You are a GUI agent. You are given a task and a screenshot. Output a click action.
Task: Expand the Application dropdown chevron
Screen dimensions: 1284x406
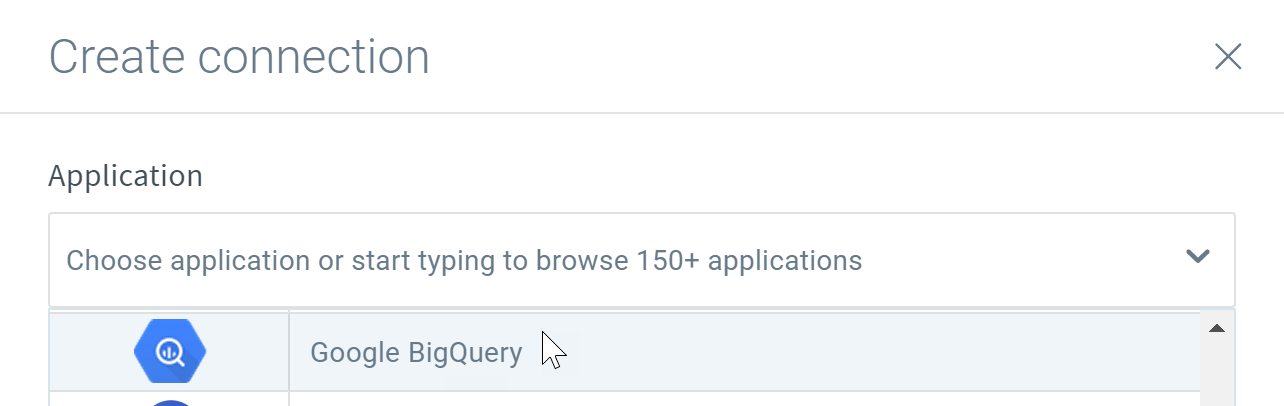click(1198, 257)
